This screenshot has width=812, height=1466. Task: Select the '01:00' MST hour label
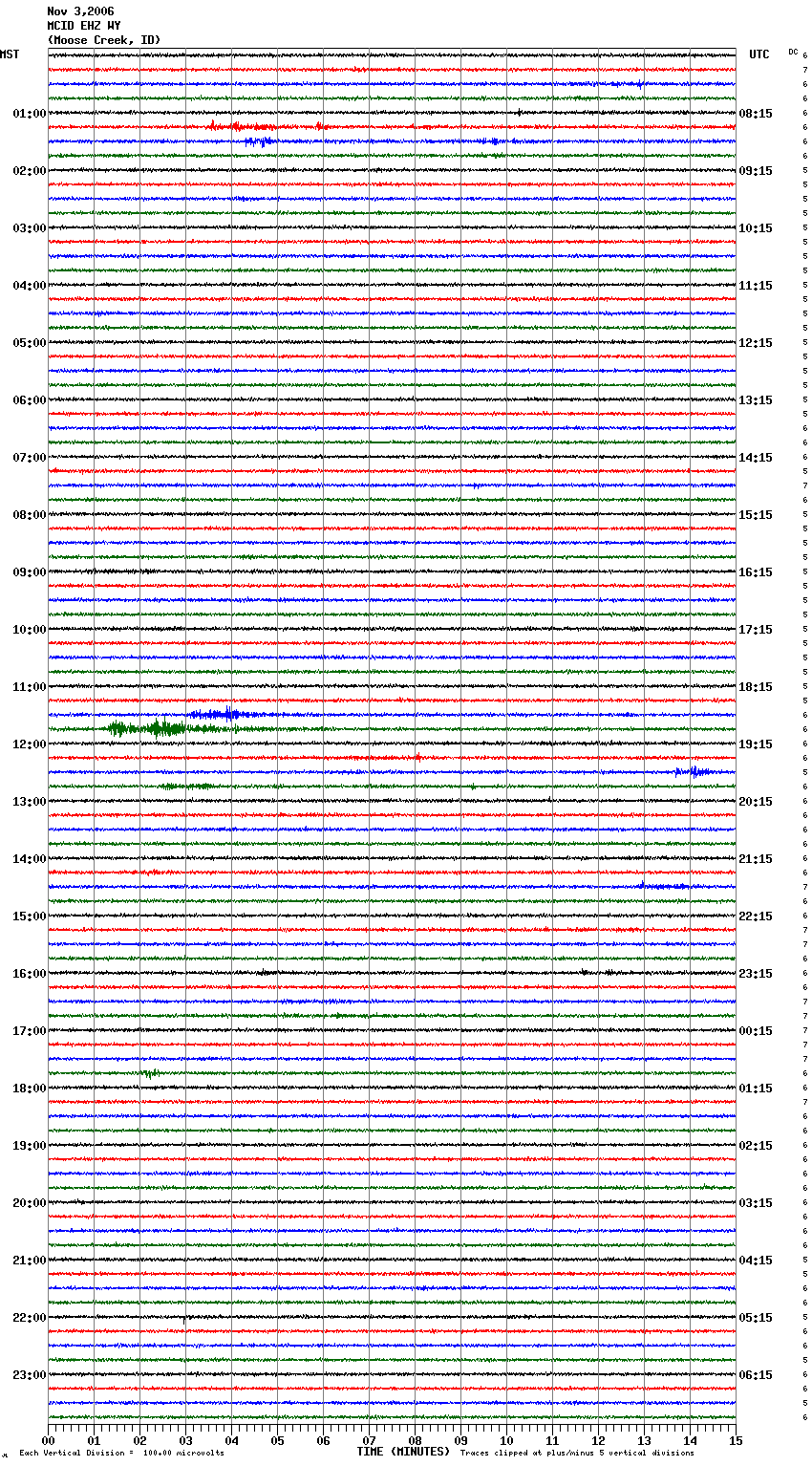coord(30,114)
